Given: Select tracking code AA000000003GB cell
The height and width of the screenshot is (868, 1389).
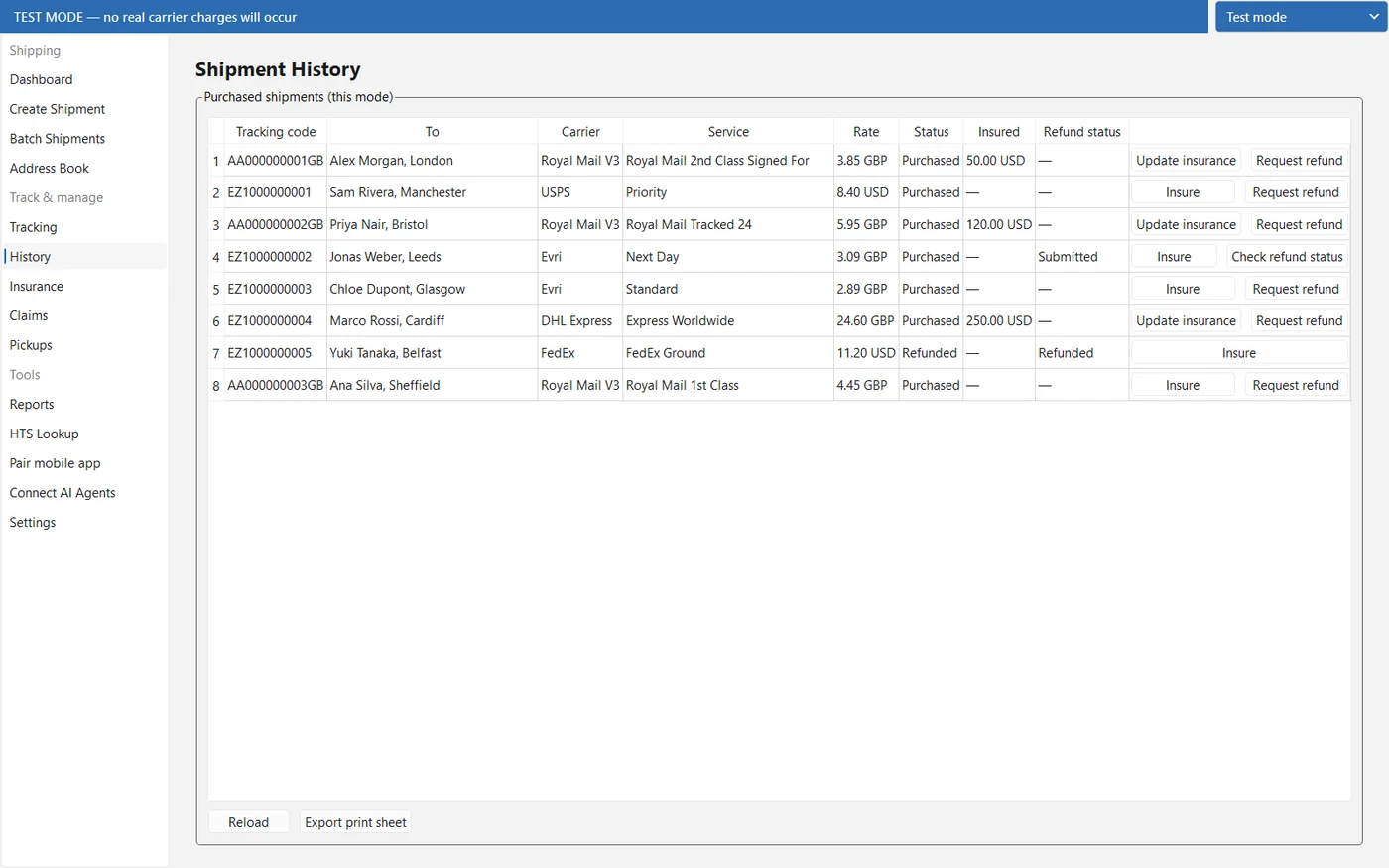Looking at the screenshot, I should (x=276, y=385).
